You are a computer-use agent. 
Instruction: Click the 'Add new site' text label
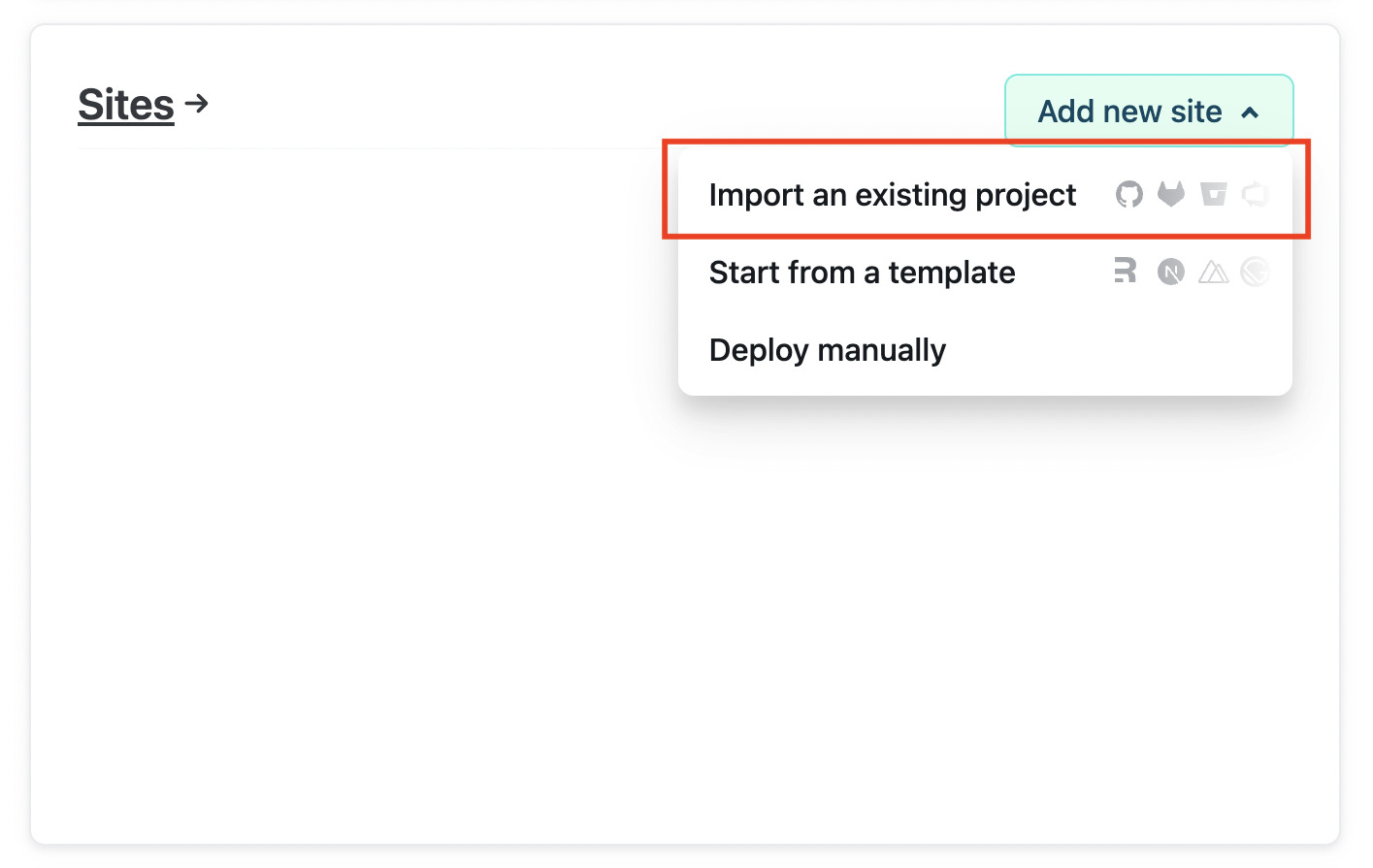[x=1130, y=112]
